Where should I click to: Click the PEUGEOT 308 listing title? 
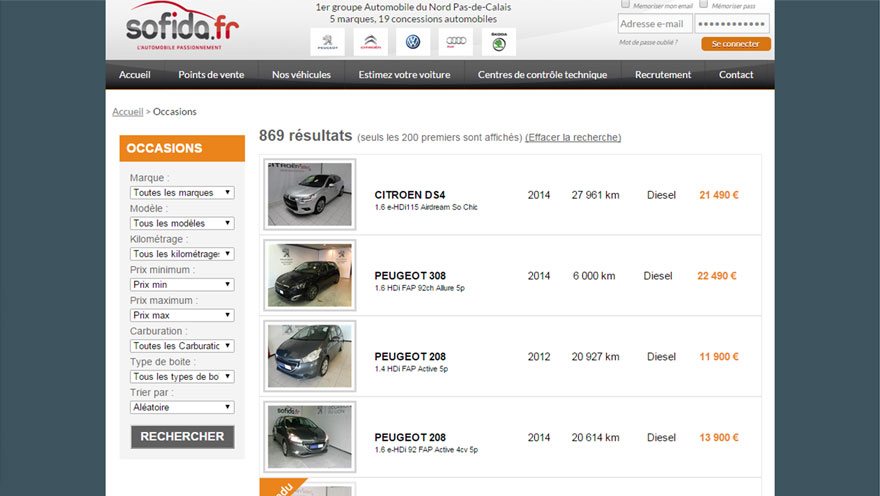click(410, 275)
